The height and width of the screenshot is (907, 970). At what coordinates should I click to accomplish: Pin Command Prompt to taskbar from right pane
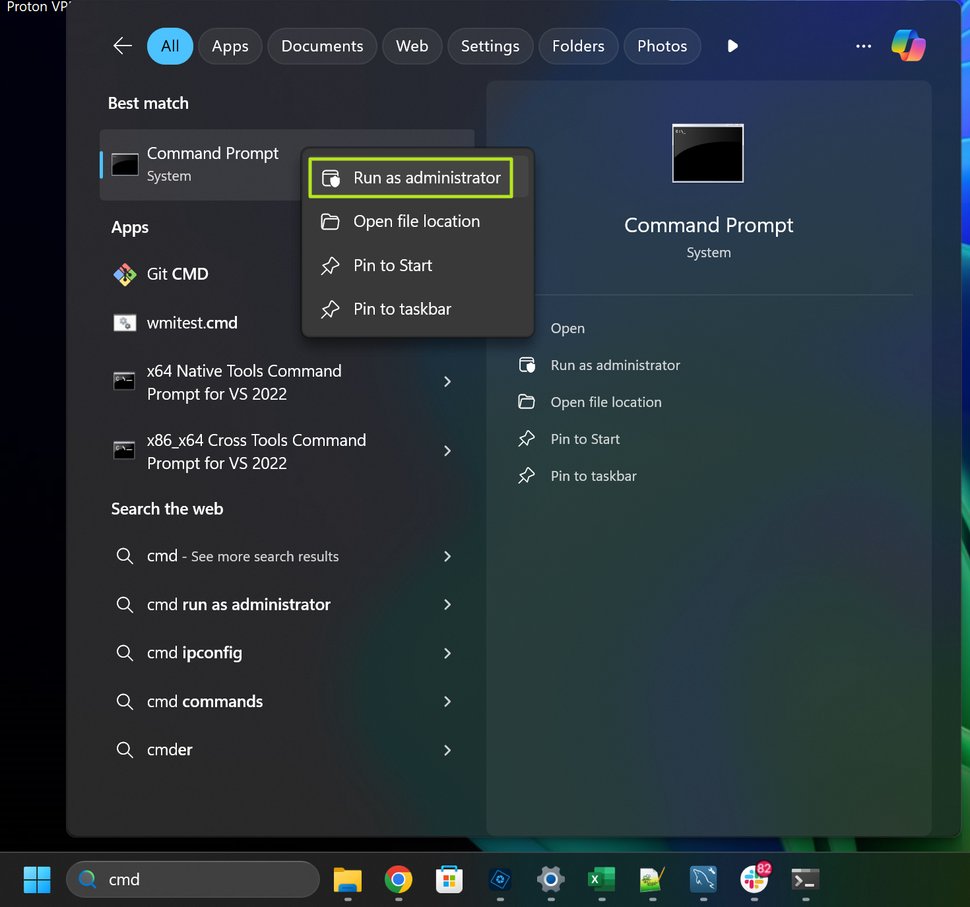592,476
